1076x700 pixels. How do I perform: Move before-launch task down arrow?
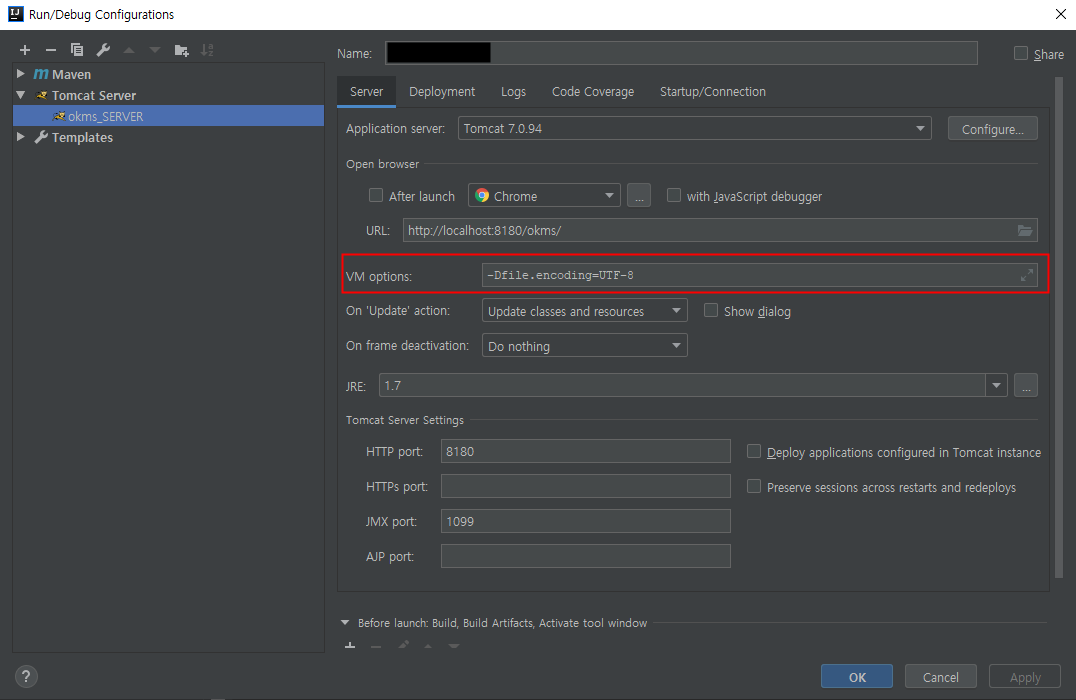pos(454,646)
